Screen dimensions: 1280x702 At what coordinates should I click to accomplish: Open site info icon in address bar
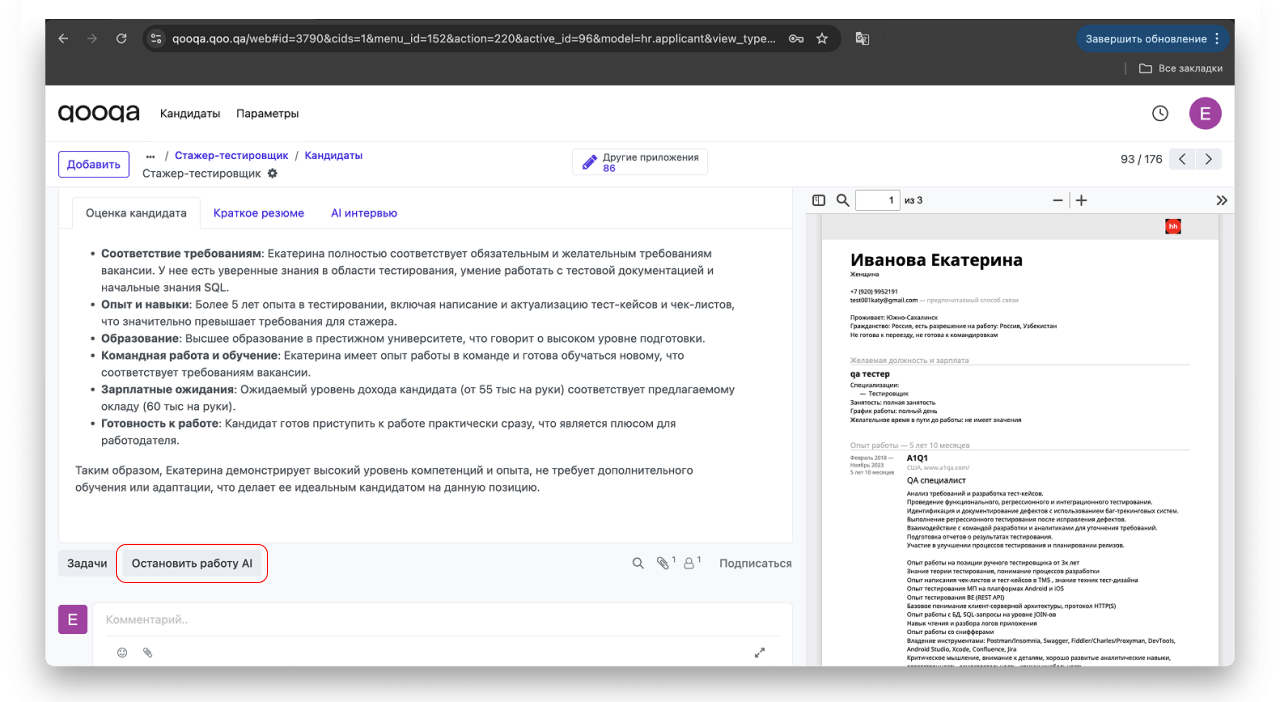(x=155, y=39)
